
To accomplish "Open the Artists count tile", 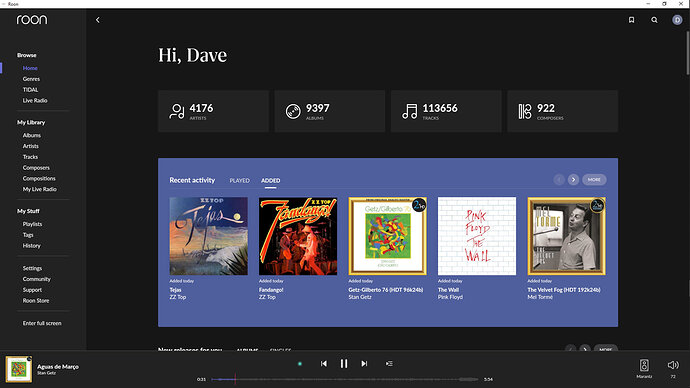I will pos(213,111).
